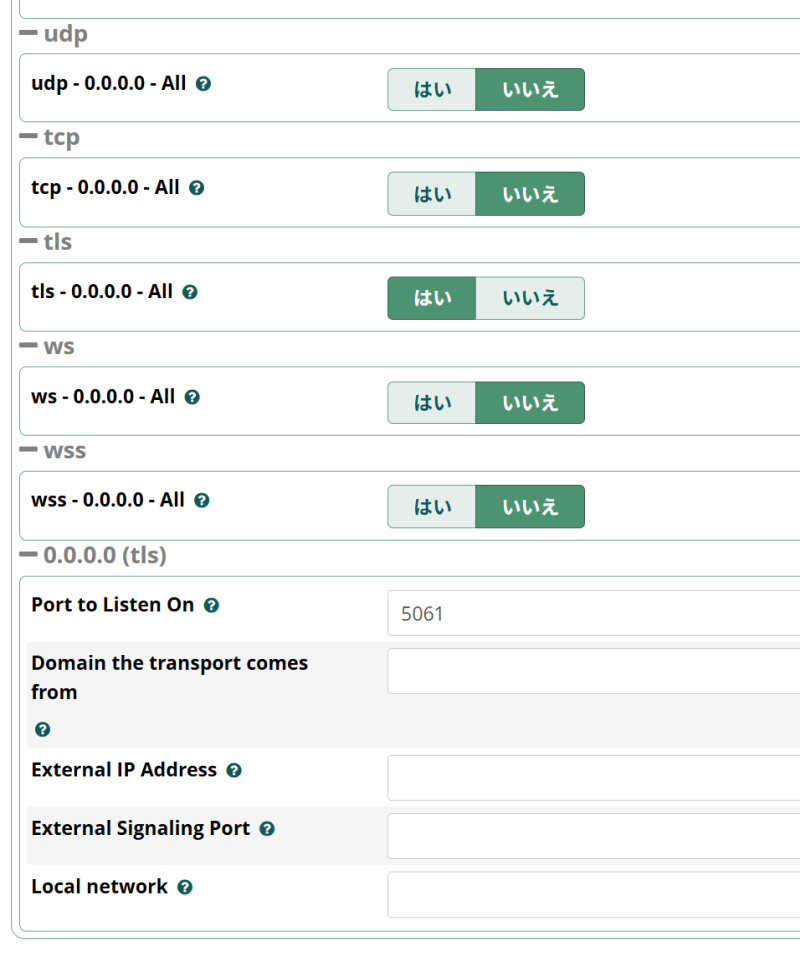Open help for Port to Listen On

(x=211, y=605)
